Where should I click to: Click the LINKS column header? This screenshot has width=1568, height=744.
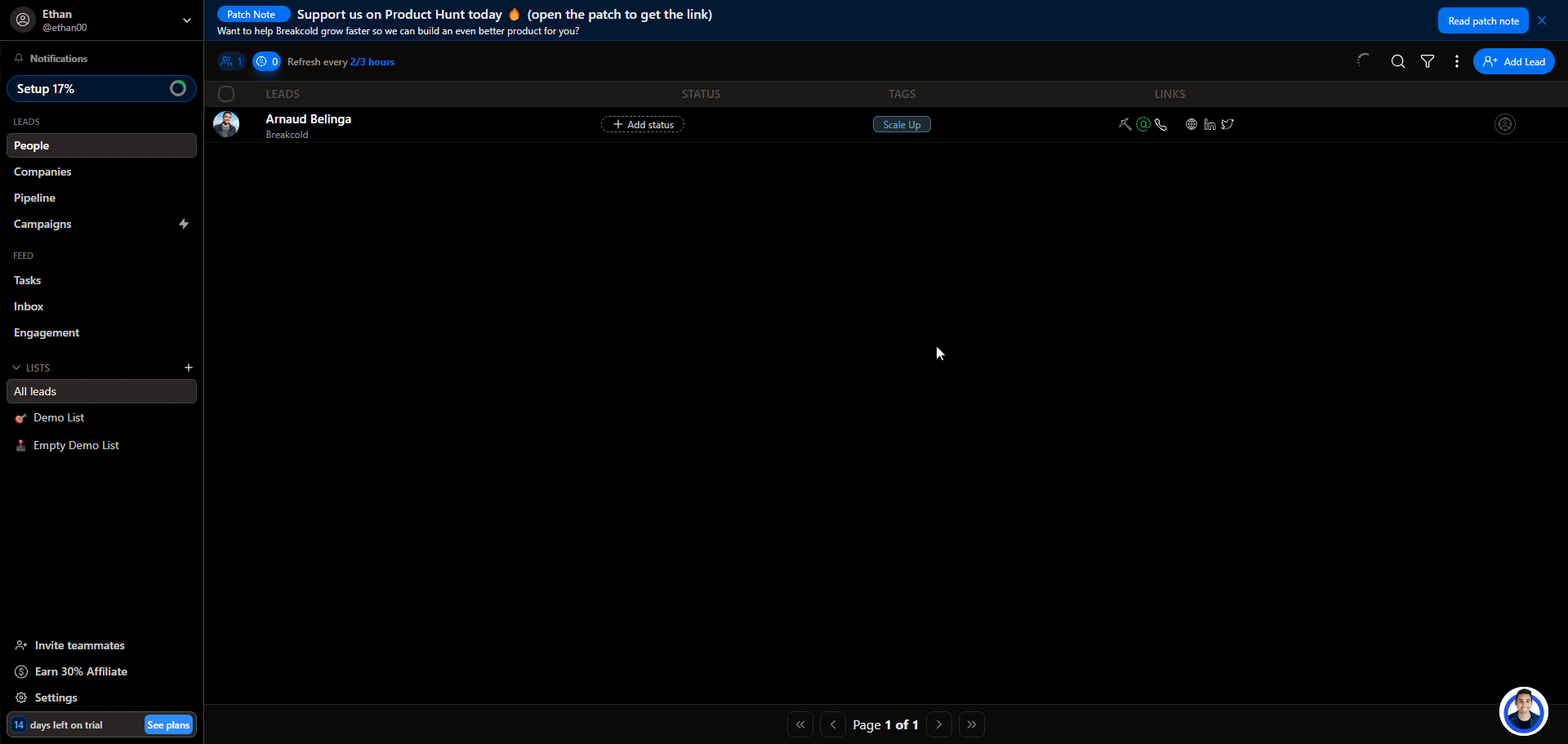1170,94
